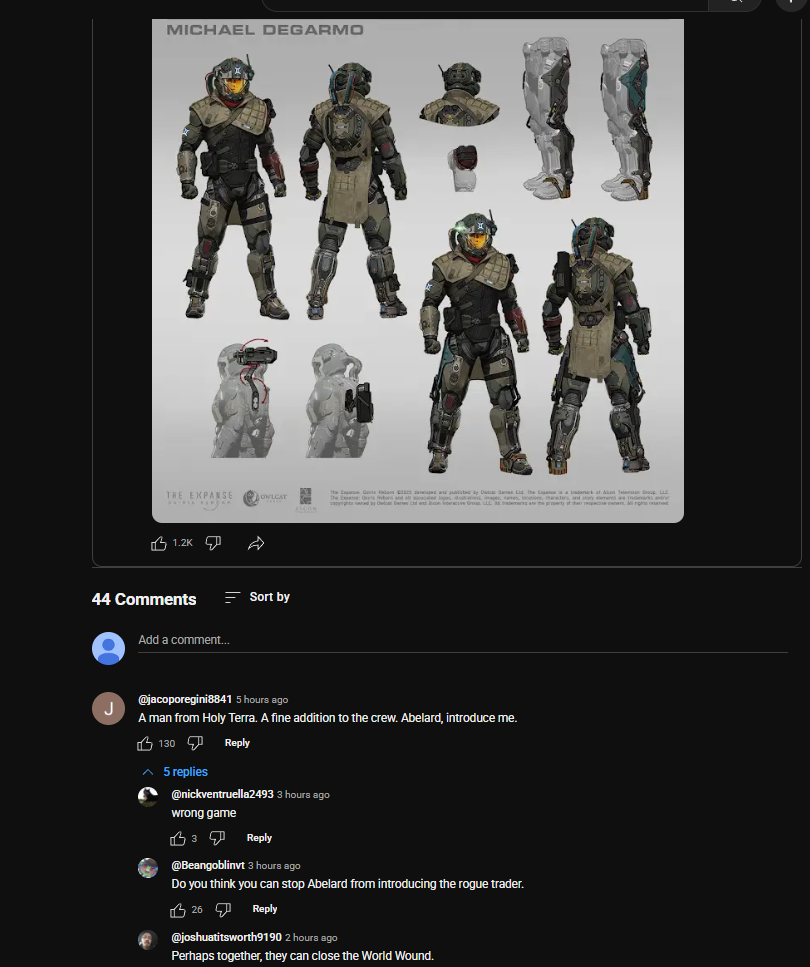Open the armor concept art image

418,271
